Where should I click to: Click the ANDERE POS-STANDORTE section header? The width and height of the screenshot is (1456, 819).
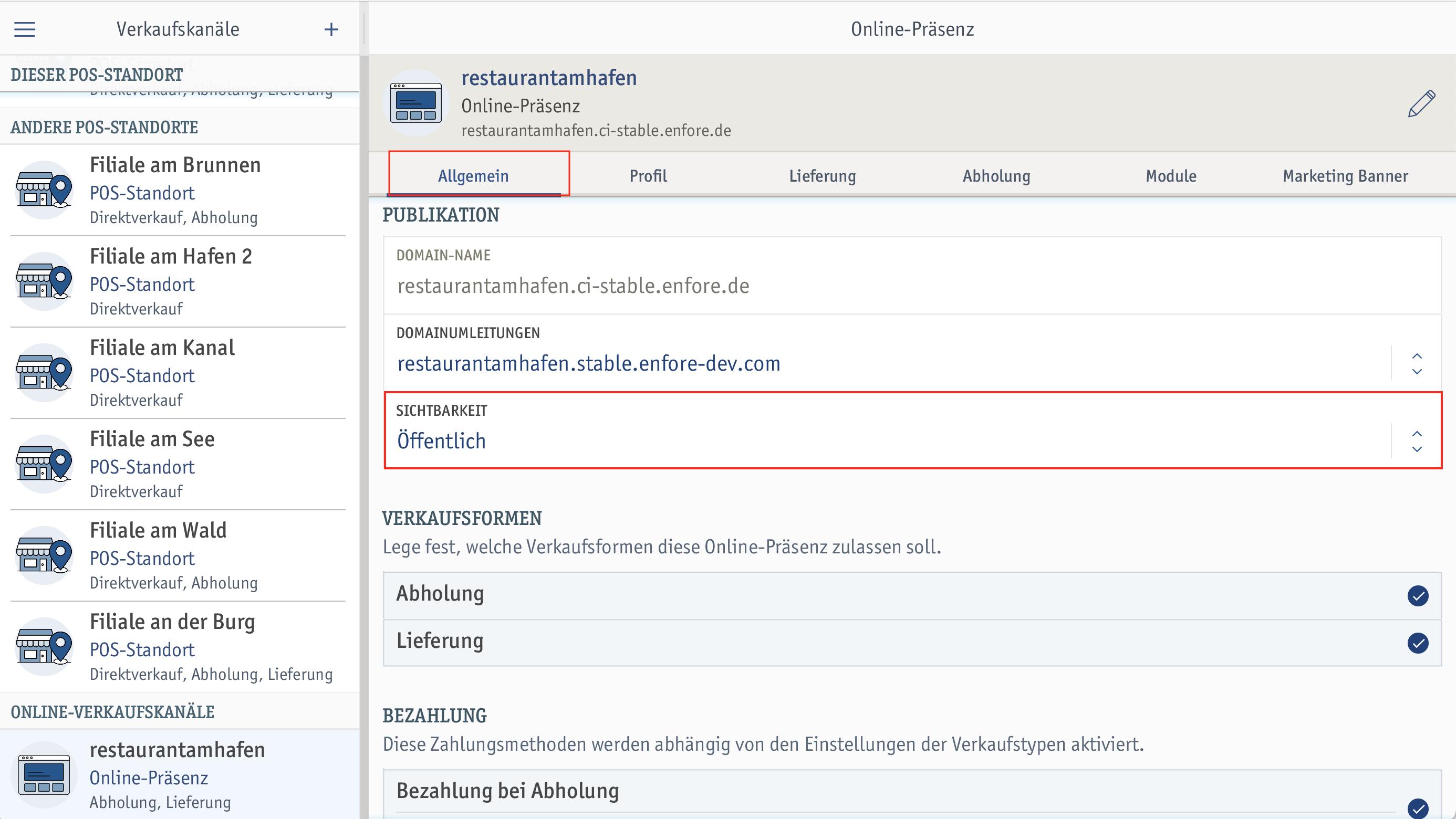tap(105, 128)
